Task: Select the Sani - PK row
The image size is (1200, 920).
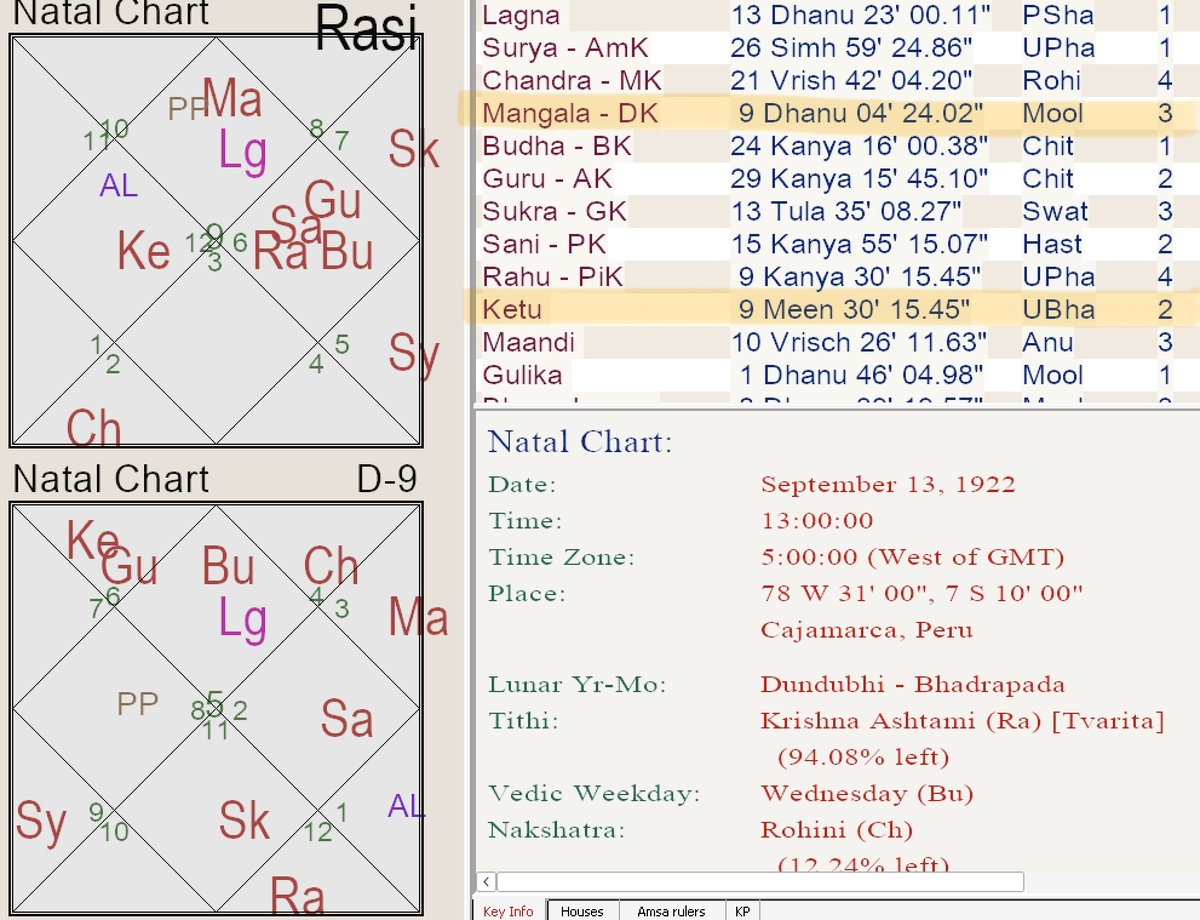Action: [x=835, y=244]
